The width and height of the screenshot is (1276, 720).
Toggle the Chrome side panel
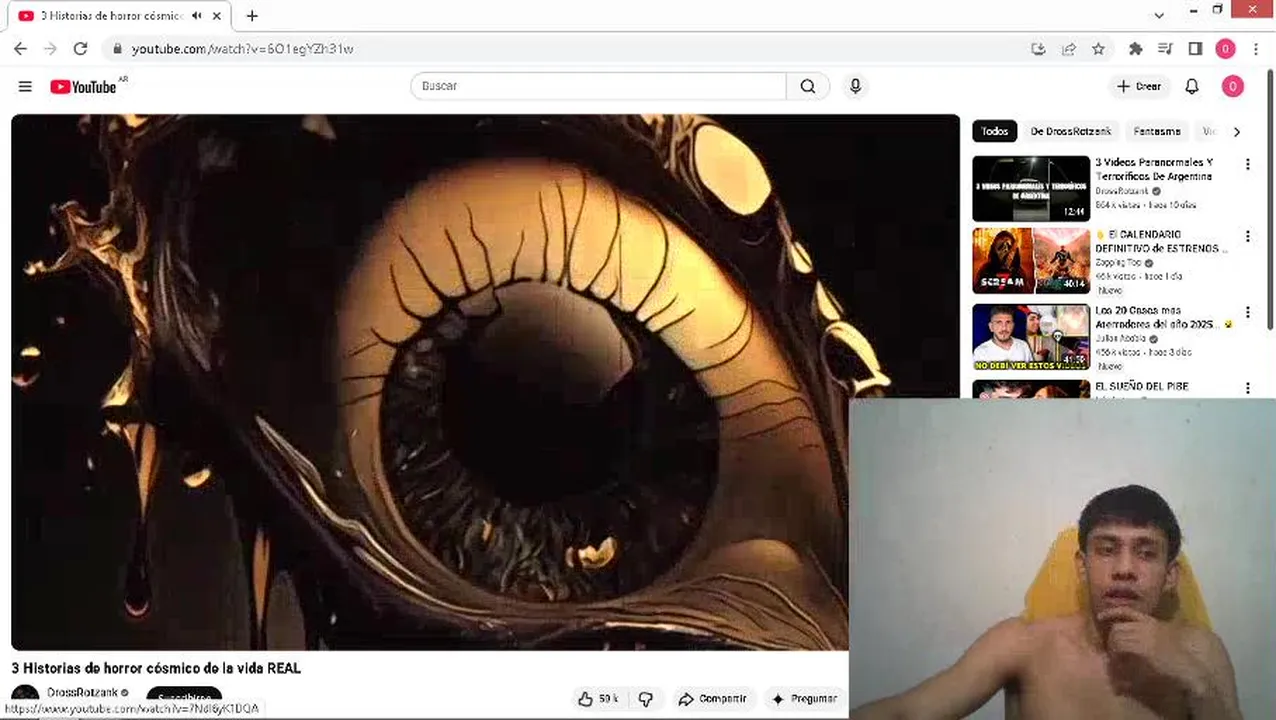tap(1195, 48)
